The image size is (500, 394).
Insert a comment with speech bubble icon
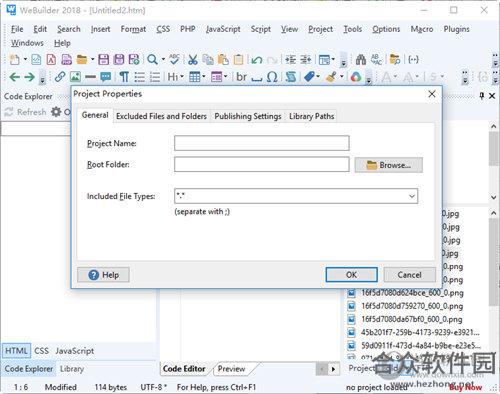click(x=106, y=77)
